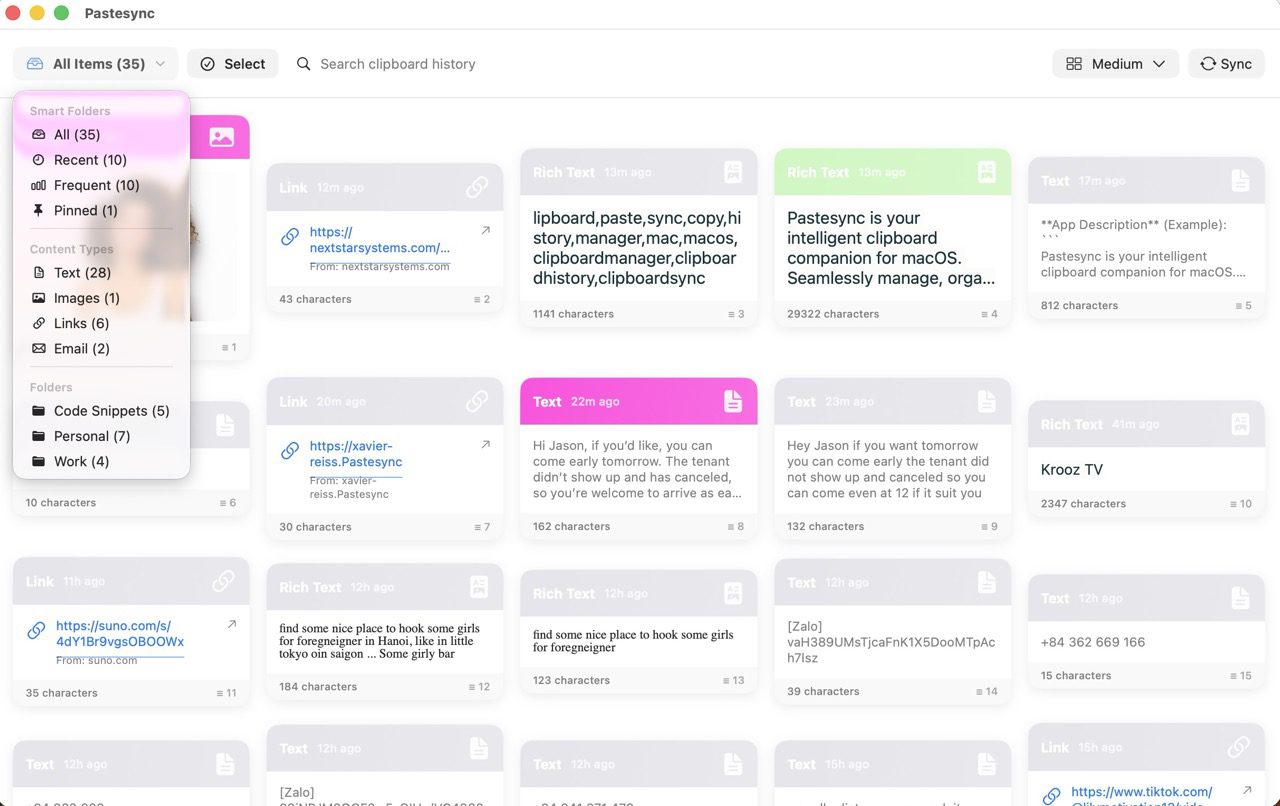Open external arrow on nextstarsystems.com link
The image size is (1280, 806).
click(x=486, y=231)
